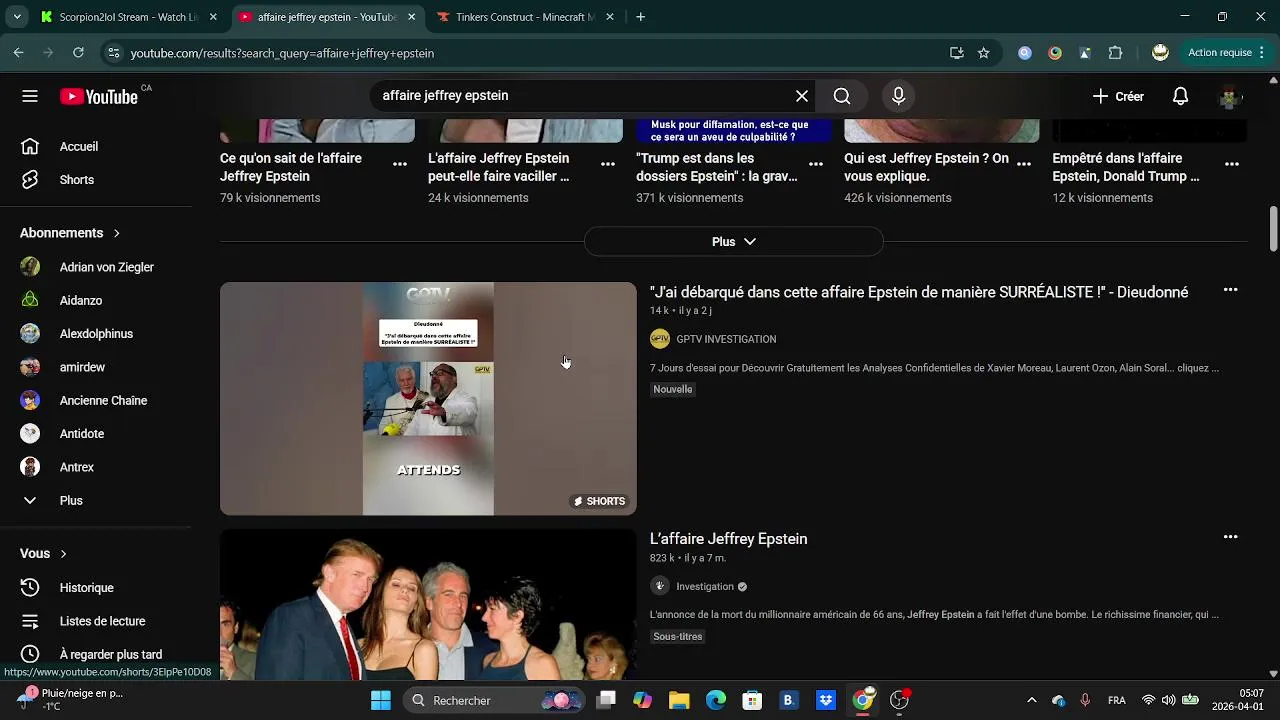Close the Scorpion2lol Stream tab
The height and width of the screenshot is (720, 1280).
pyautogui.click(x=213, y=17)
